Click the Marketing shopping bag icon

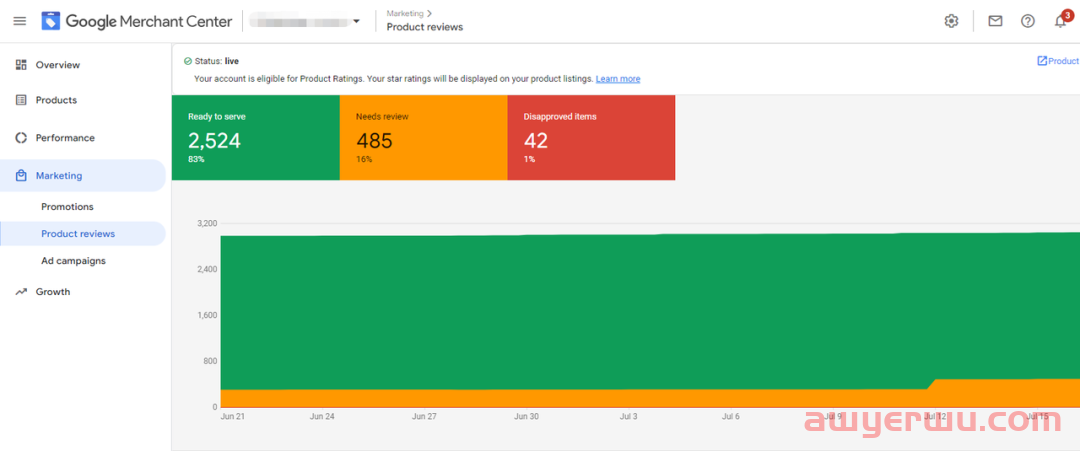(21, 176)
